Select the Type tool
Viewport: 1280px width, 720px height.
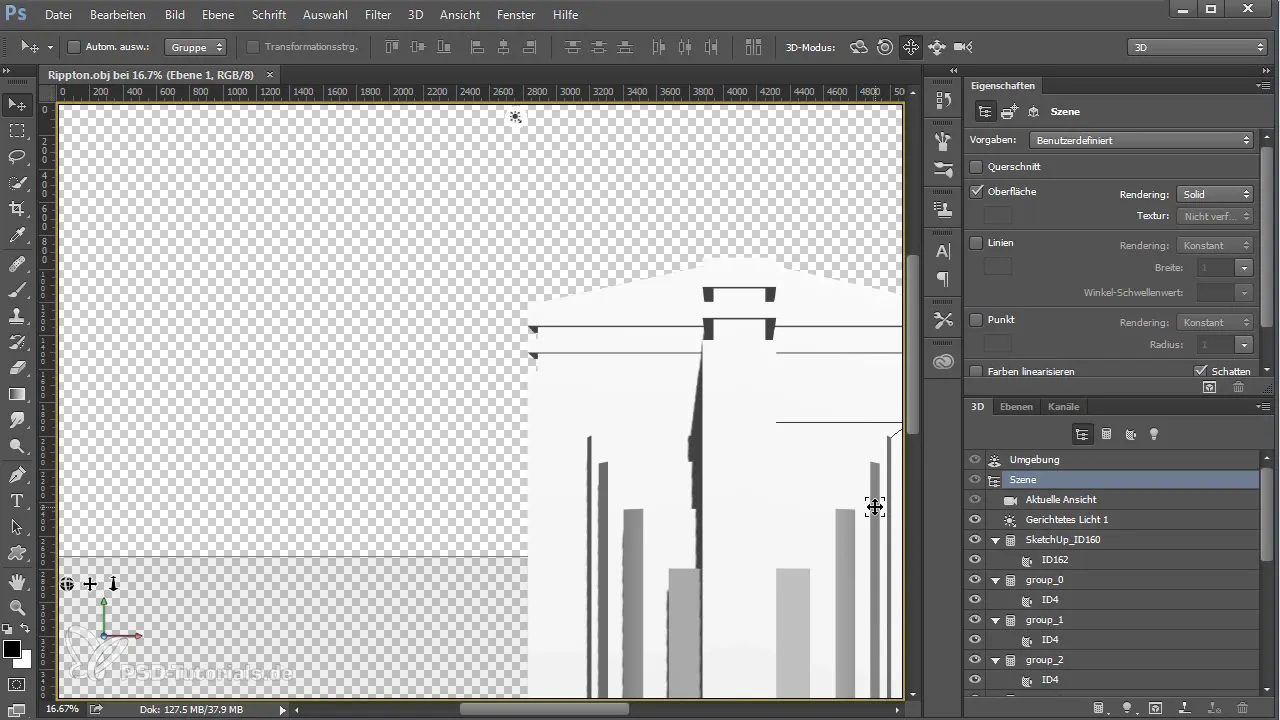[x=17, y=500]
